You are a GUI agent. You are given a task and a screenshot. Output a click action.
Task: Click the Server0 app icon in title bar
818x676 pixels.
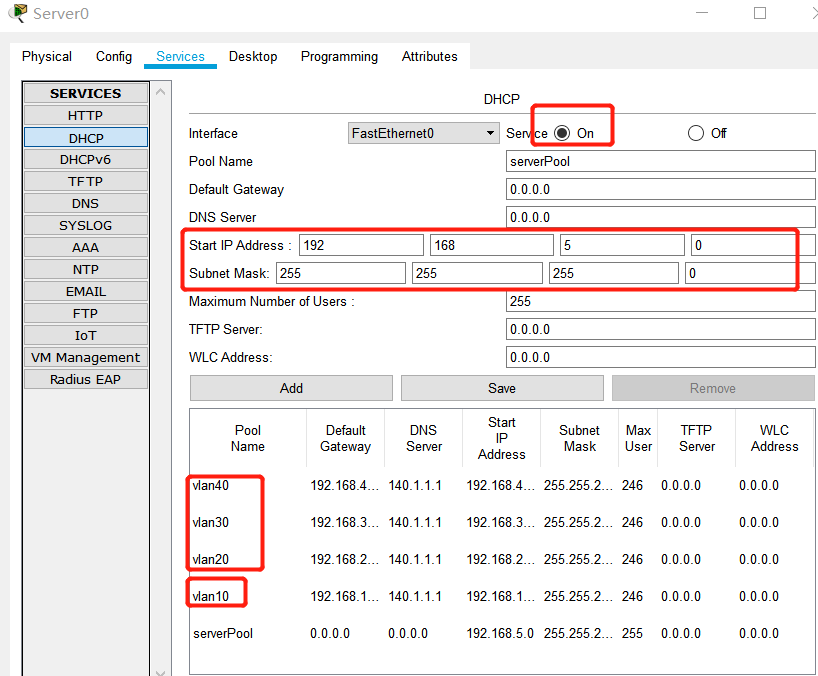pyautogui.click(x=16, y=13)
